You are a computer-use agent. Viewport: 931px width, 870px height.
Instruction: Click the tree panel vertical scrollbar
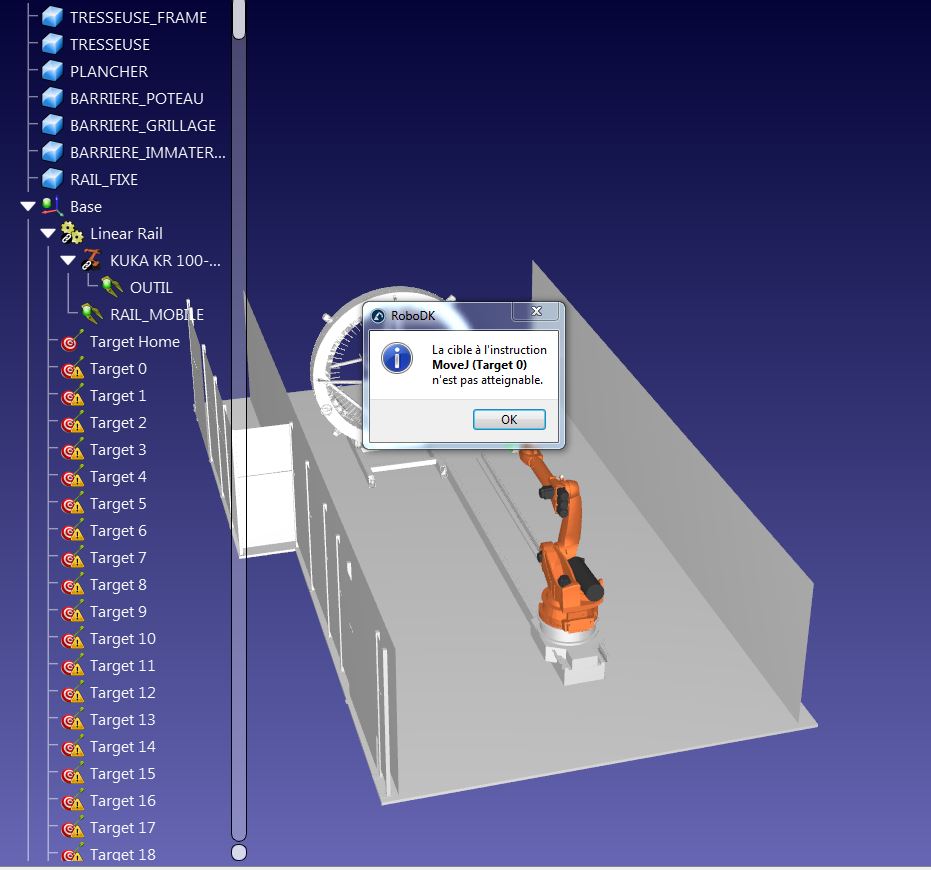tap(239, 450)
